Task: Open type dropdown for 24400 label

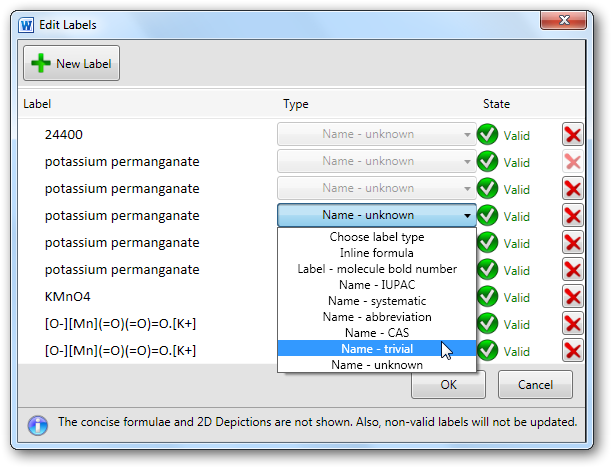Action: click(377, 134)
